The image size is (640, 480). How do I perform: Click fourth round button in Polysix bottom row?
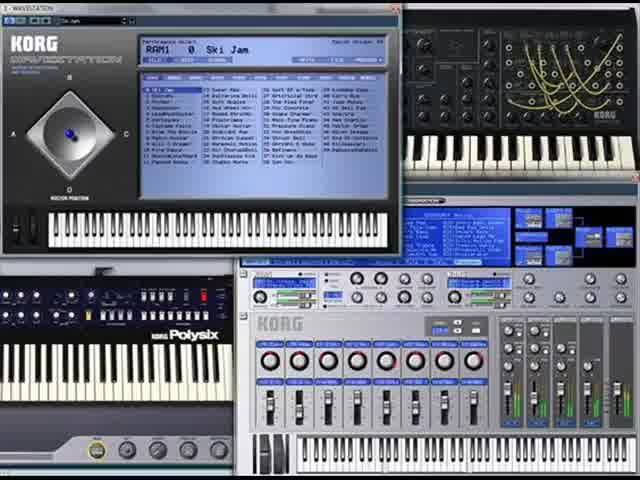(x=188, y=450)
